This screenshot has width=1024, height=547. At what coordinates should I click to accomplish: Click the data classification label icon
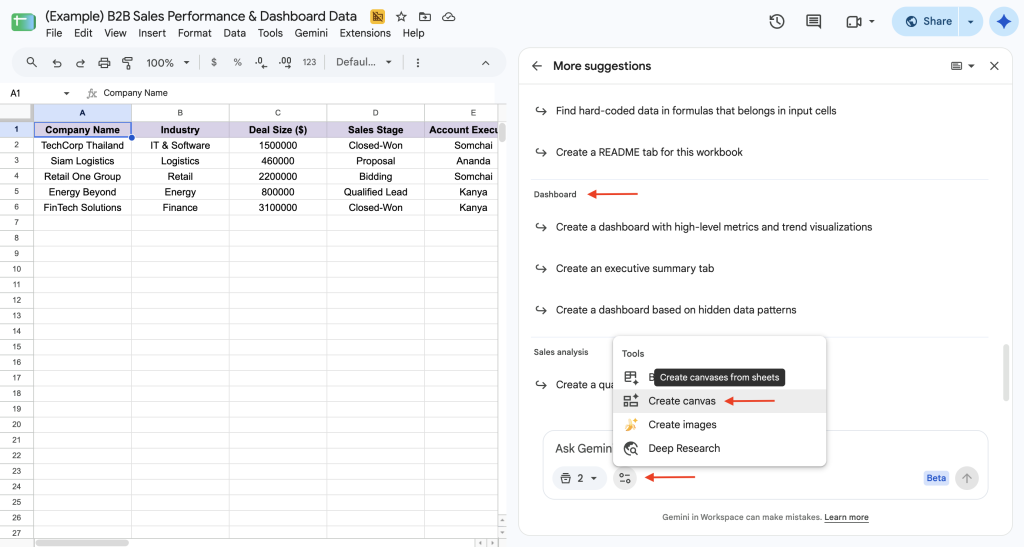pos(377,17)
